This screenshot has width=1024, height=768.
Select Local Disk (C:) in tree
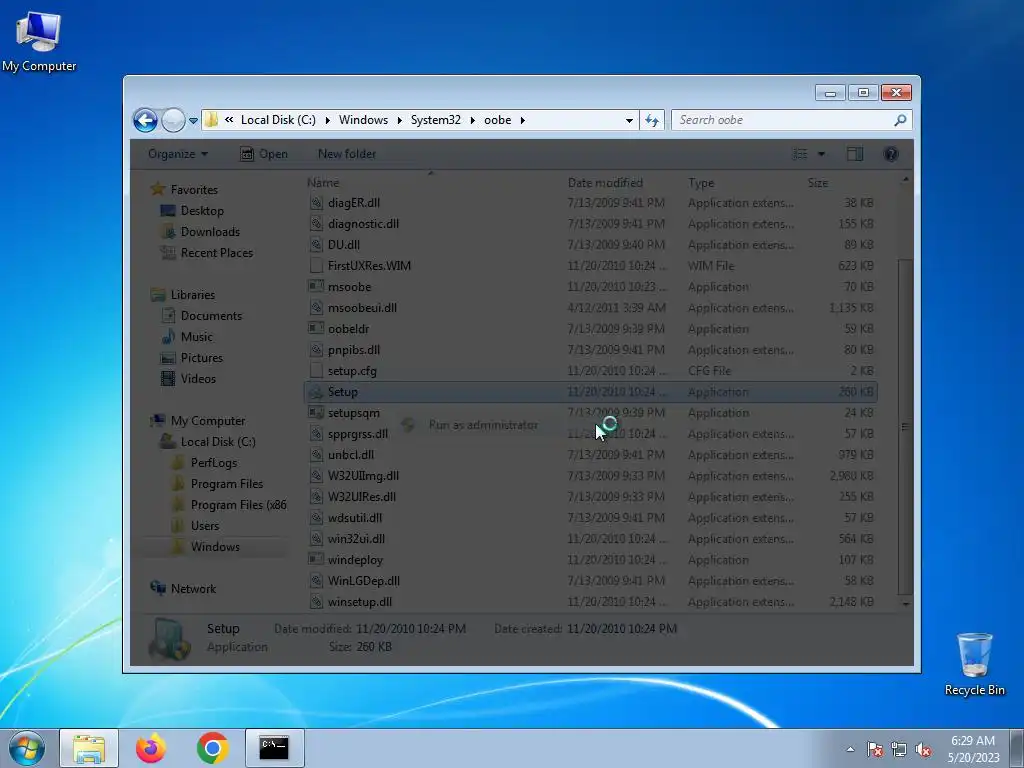[217, 441]
